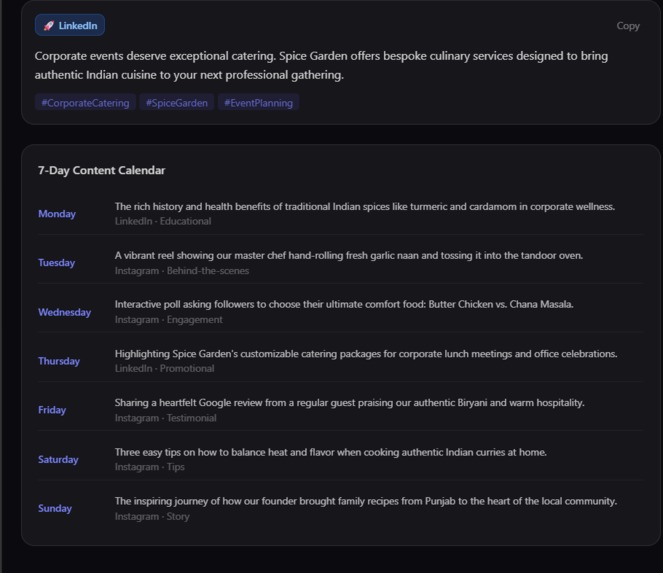The image size is (663, 573).
Task: Click the Thursday day label
Action: tap(59, 361)
